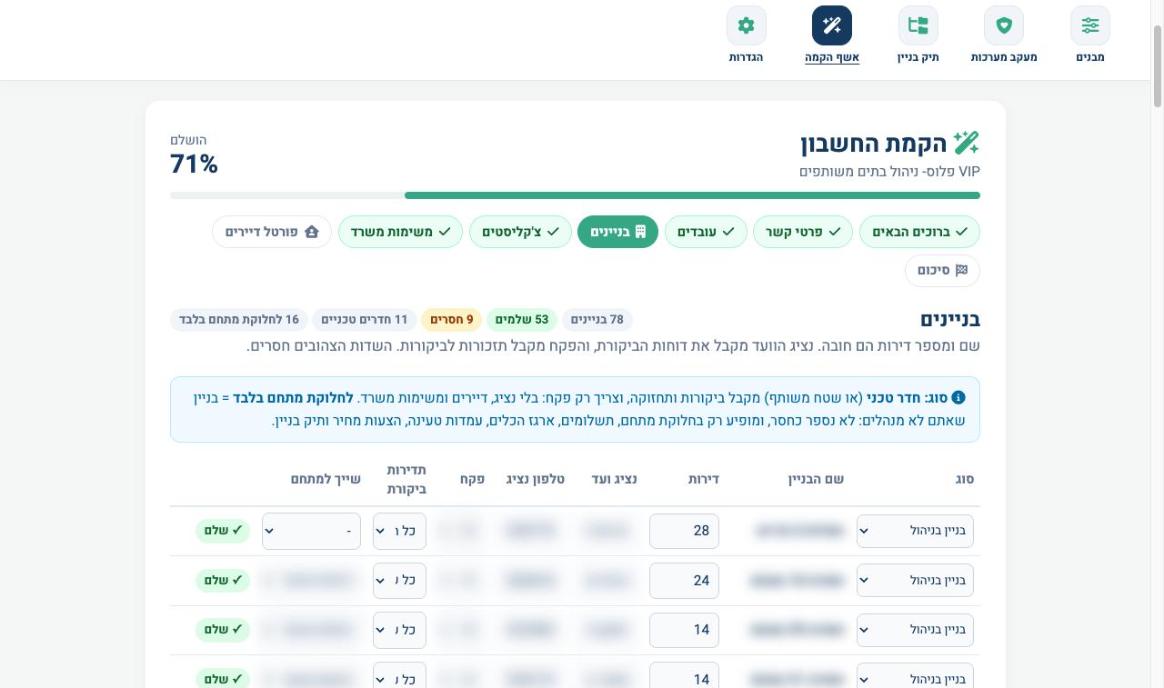
Task: Open שייך למתחם dropdown in 28-apartments row
Action: pyautogui.click(x=311, y=531)
